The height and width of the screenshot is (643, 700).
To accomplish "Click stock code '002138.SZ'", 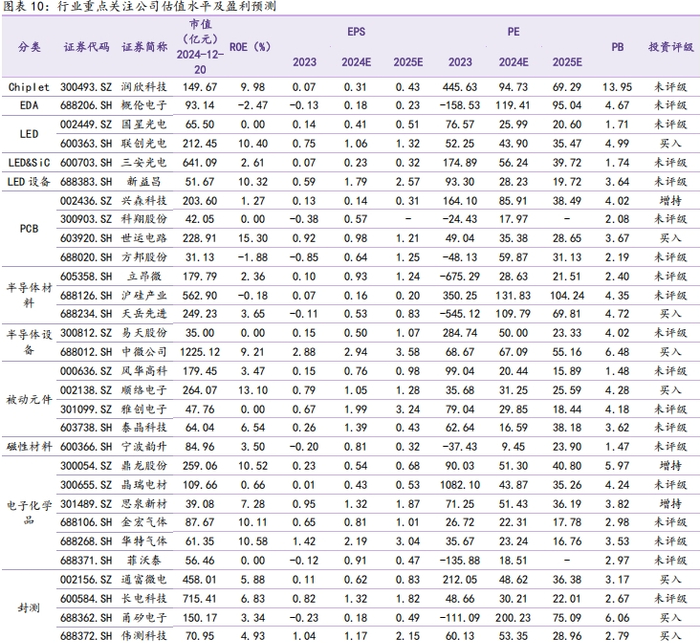I will coord(86,390).
